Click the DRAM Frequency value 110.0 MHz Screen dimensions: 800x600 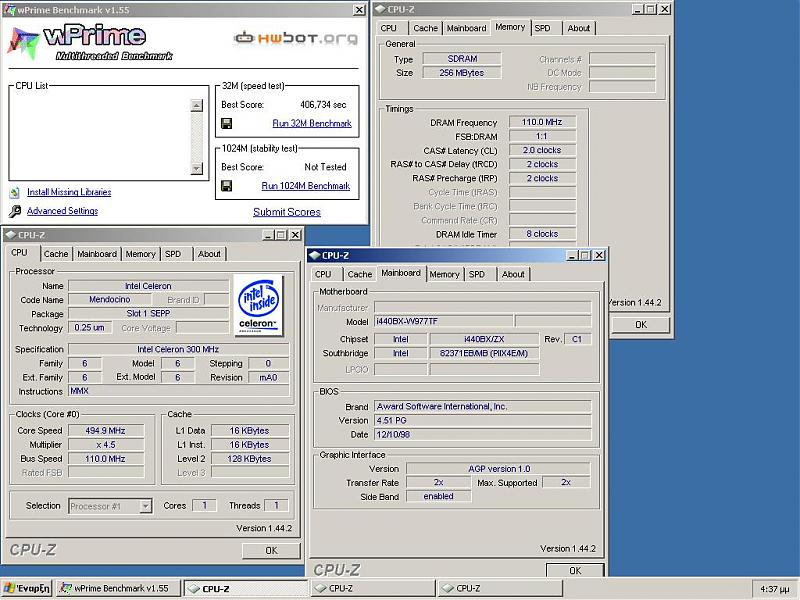point(542,122)
